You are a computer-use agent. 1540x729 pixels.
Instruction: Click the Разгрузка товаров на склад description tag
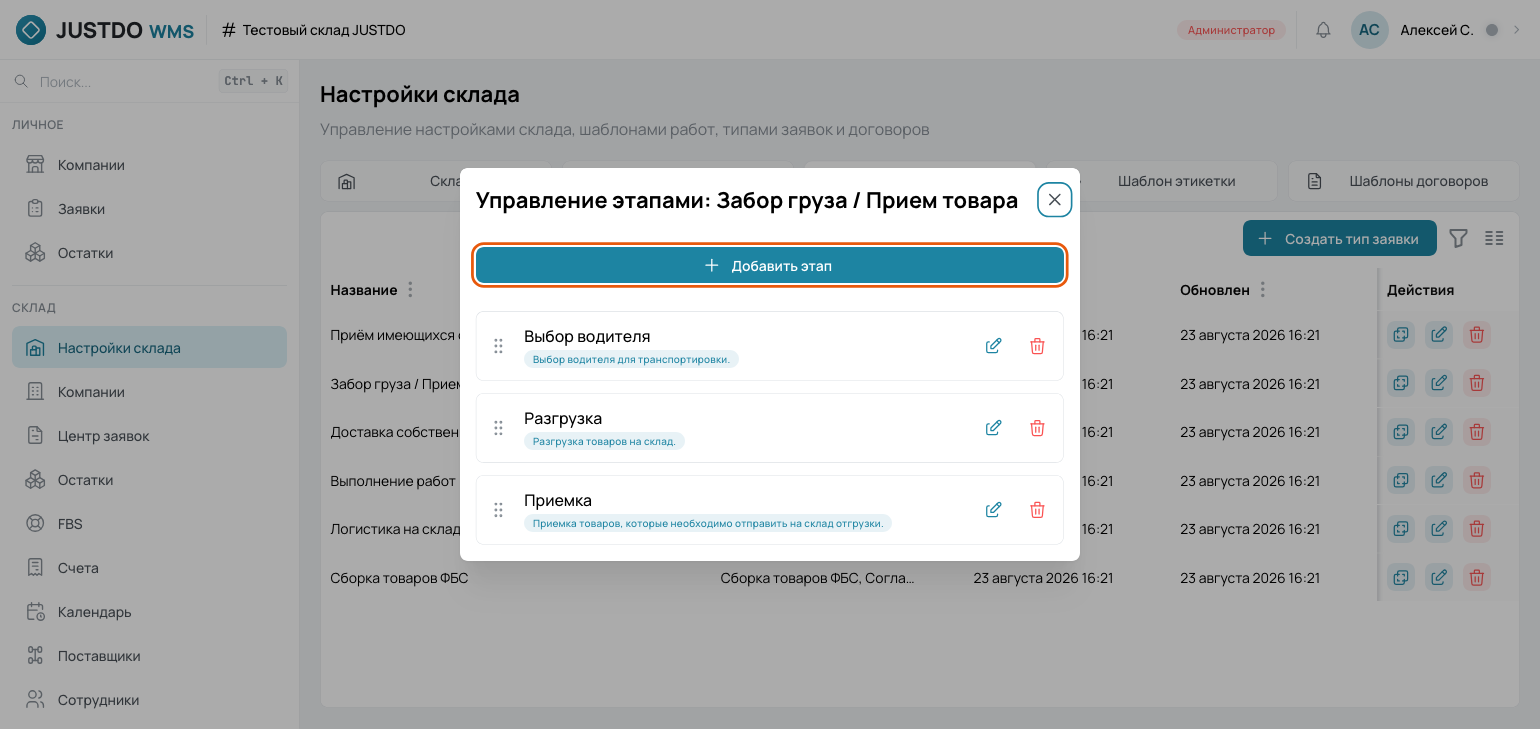pyautogui.click(x=604, y=441)
